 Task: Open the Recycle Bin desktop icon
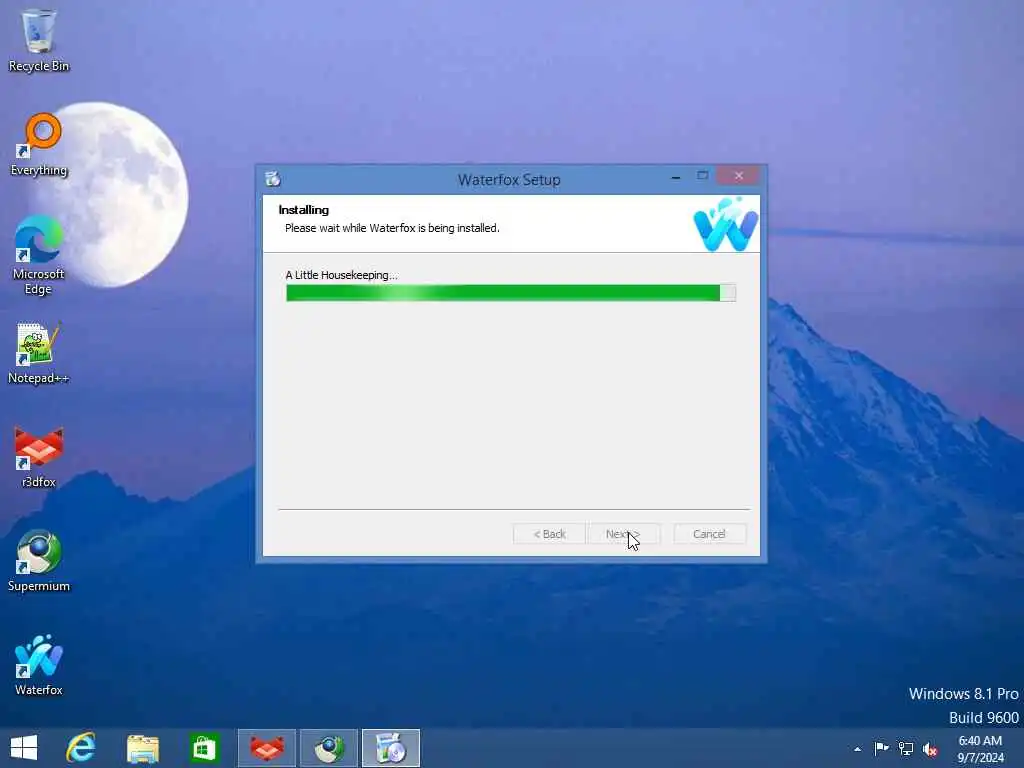coord(39,40)
